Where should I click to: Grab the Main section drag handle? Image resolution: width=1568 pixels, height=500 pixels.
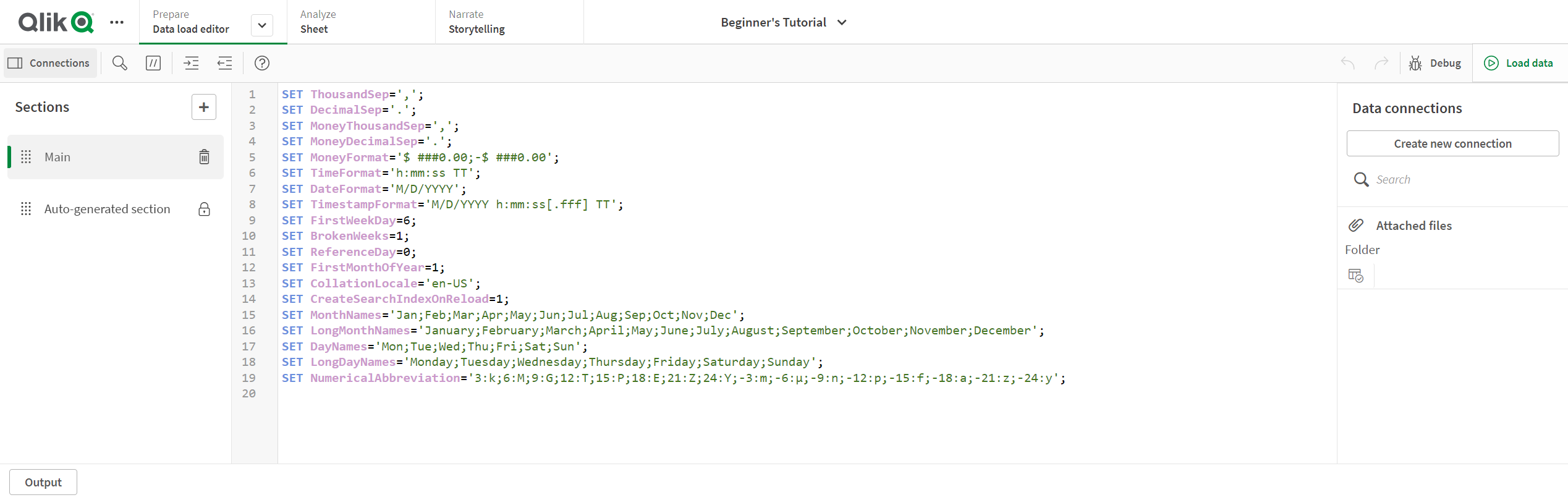tap(26, 157)
